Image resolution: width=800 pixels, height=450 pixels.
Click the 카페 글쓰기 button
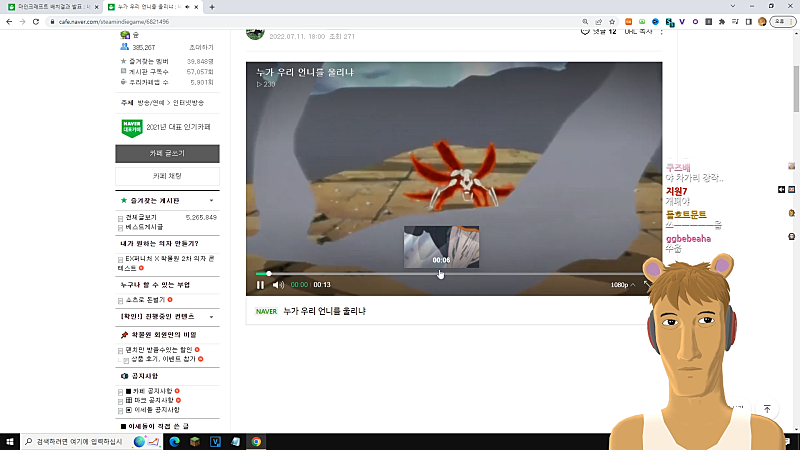click(167, 154)
